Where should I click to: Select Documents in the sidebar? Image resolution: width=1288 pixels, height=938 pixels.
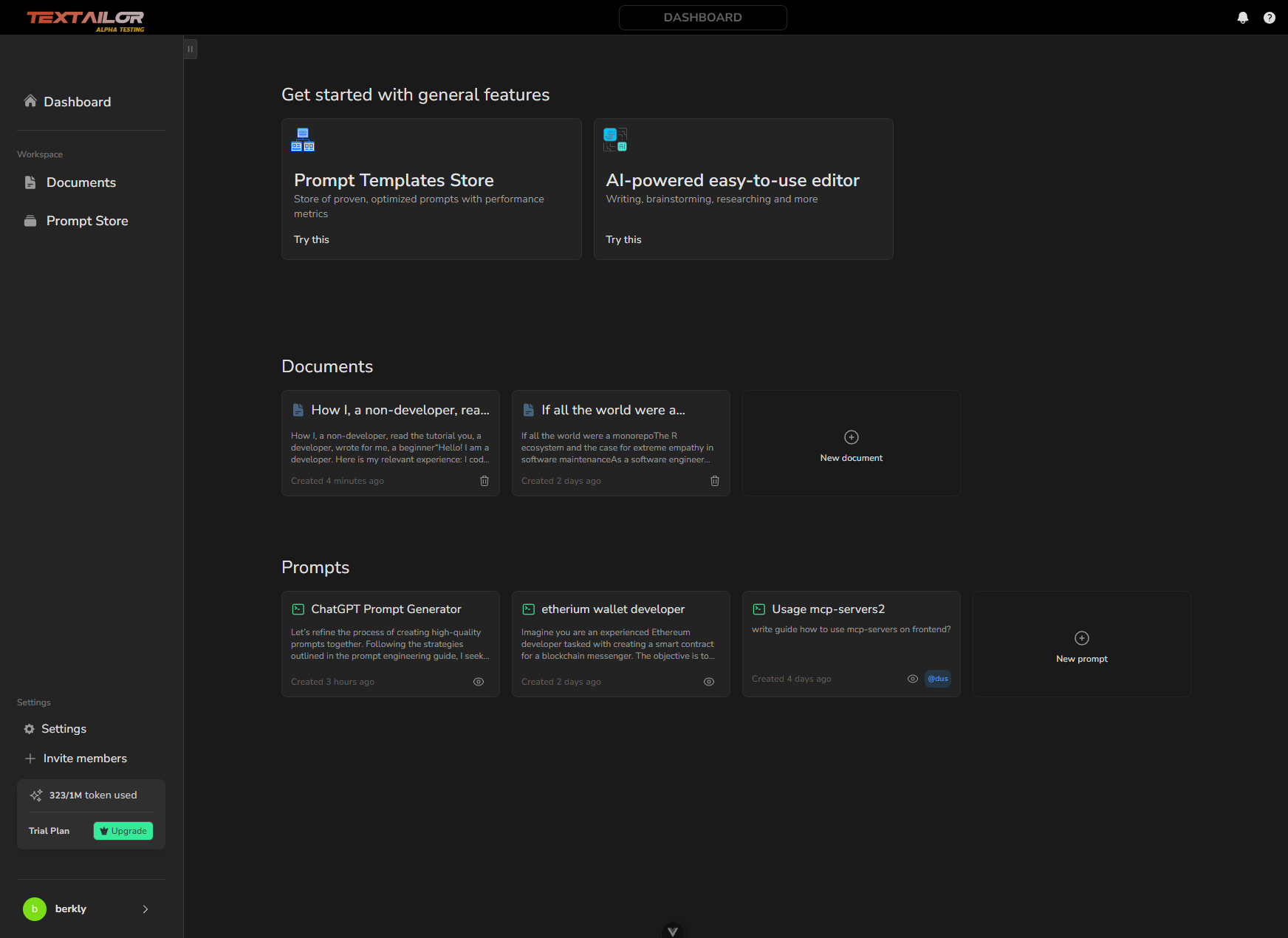[80, 182]
